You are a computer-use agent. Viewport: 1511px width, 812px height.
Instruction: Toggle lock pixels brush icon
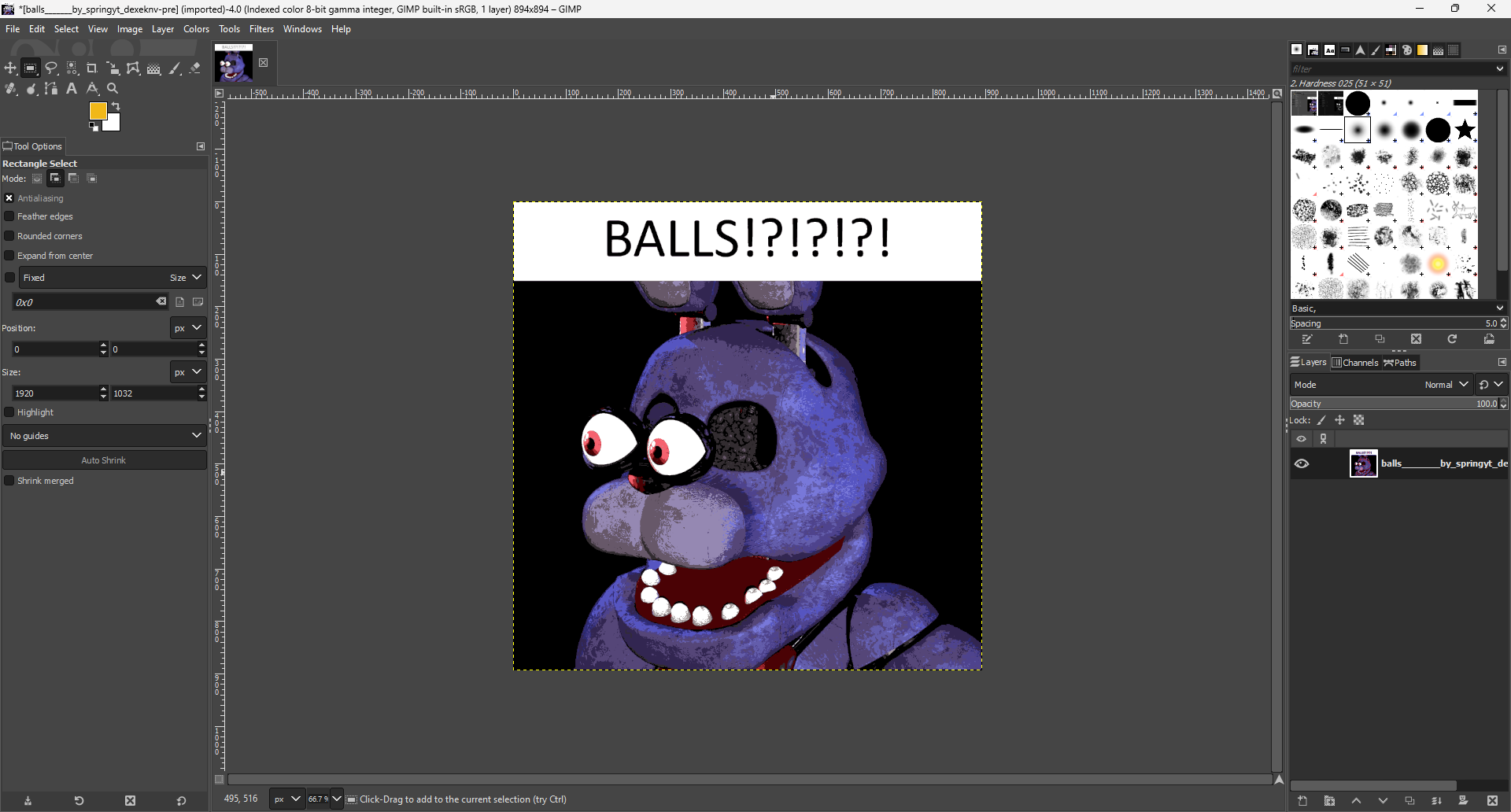click(1321, 420)
